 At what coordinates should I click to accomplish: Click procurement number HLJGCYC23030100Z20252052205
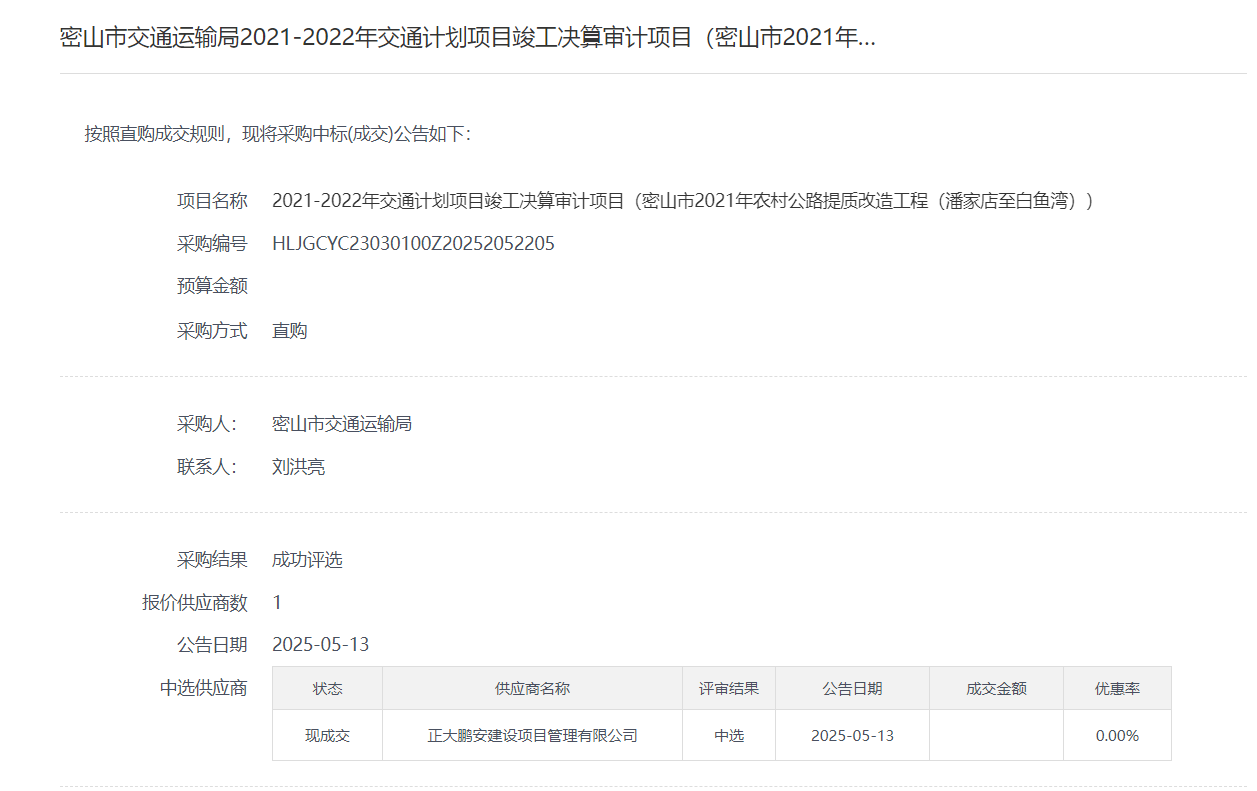click(413, 244)
